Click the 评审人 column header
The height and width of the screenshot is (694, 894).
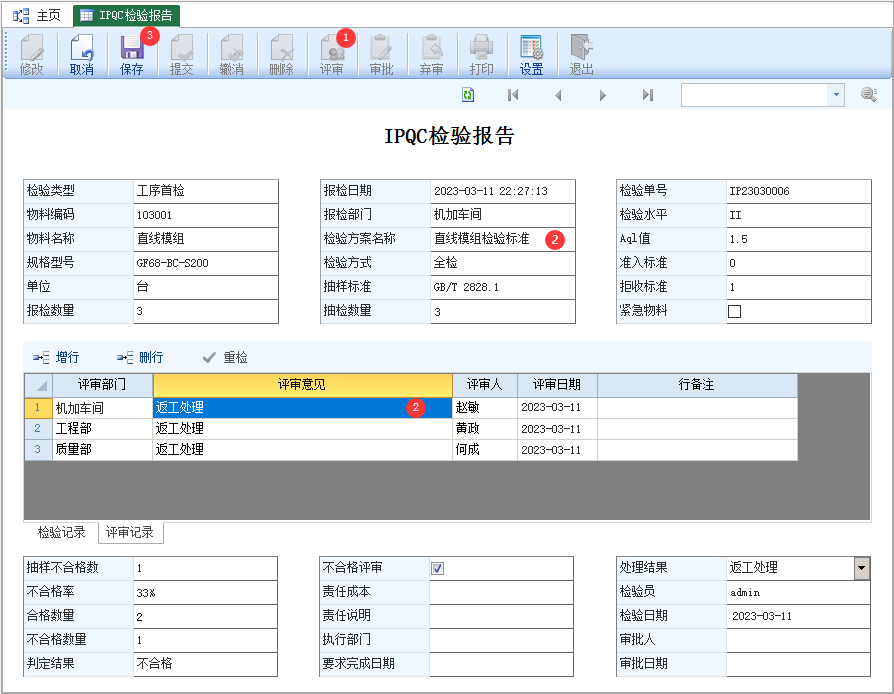(x=485, y=385)
